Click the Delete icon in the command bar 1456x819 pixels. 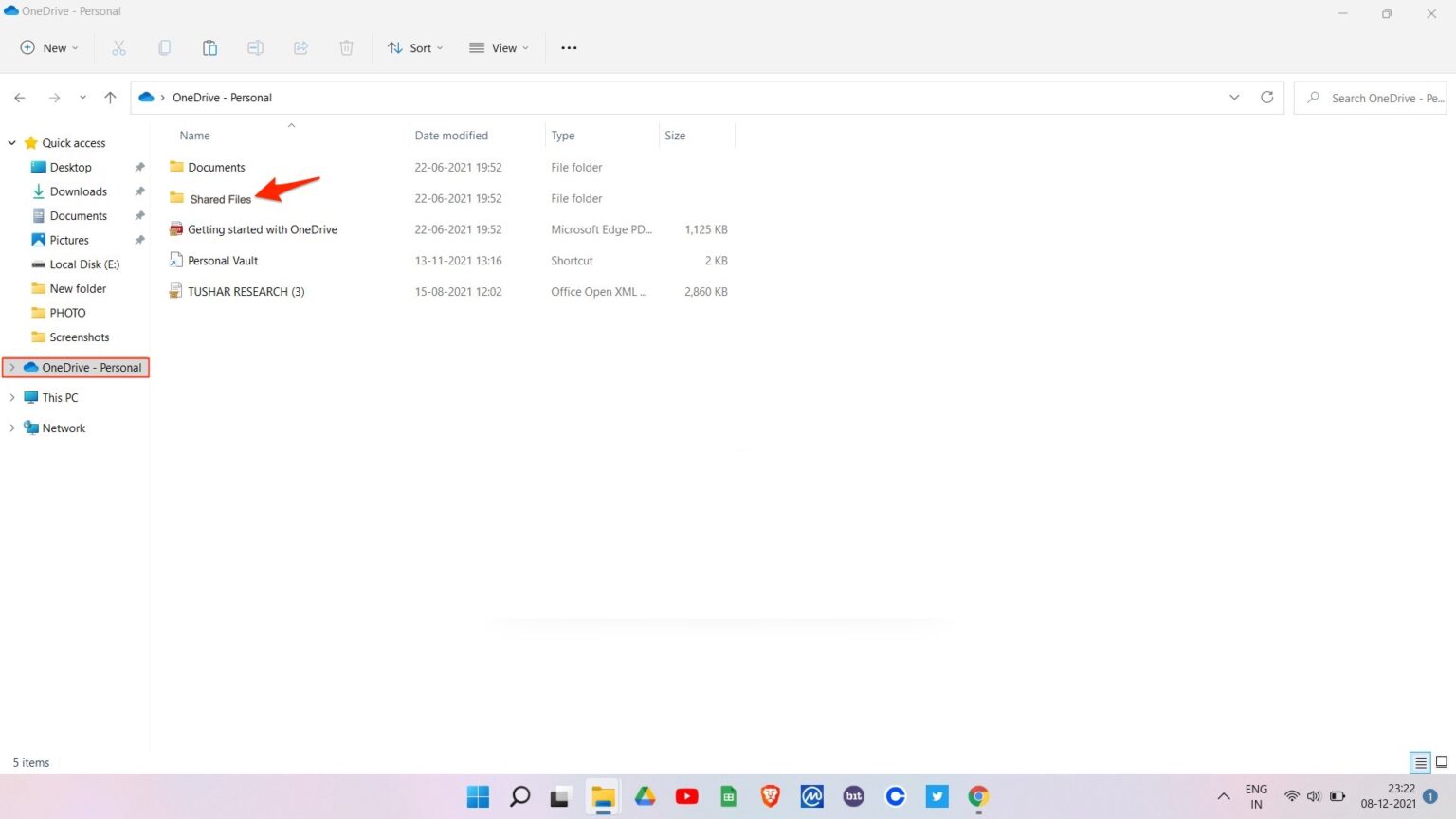tap(346, 47)
